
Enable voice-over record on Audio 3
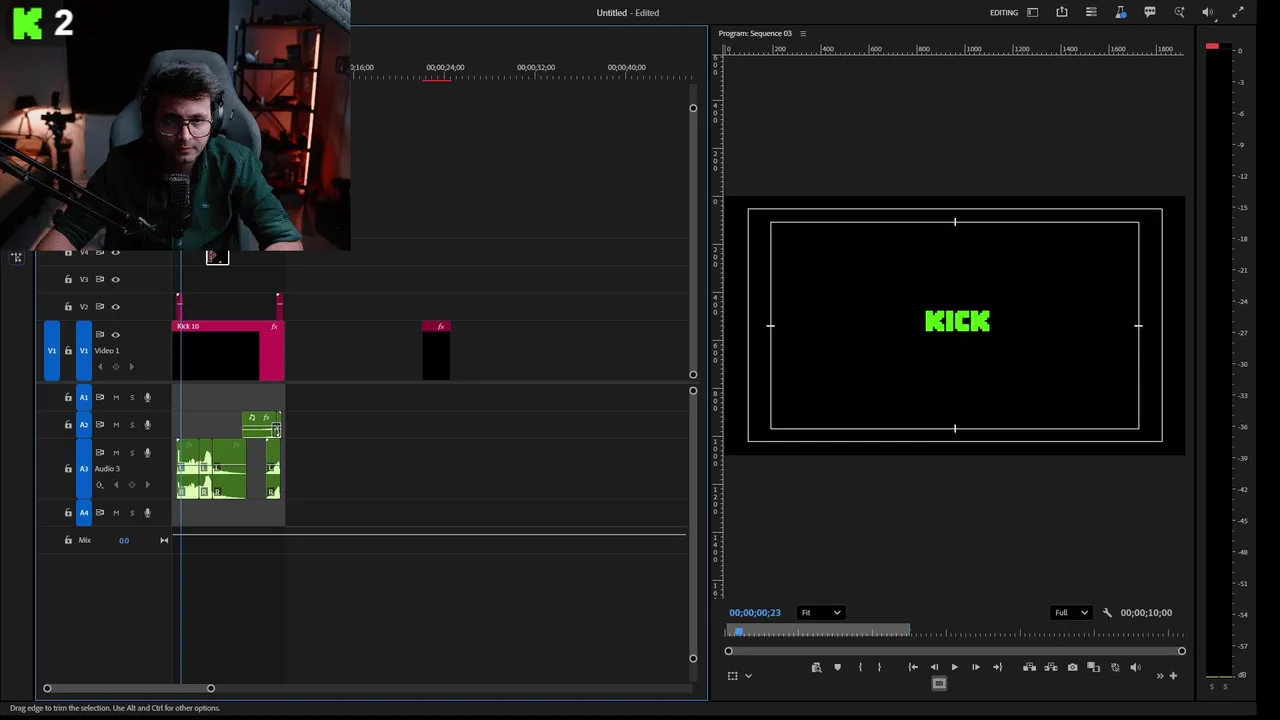(147, 453)
